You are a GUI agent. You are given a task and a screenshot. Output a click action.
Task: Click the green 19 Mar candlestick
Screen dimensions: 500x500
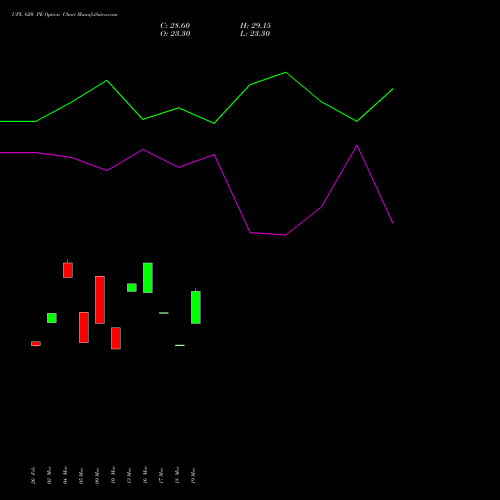(196, 307)
